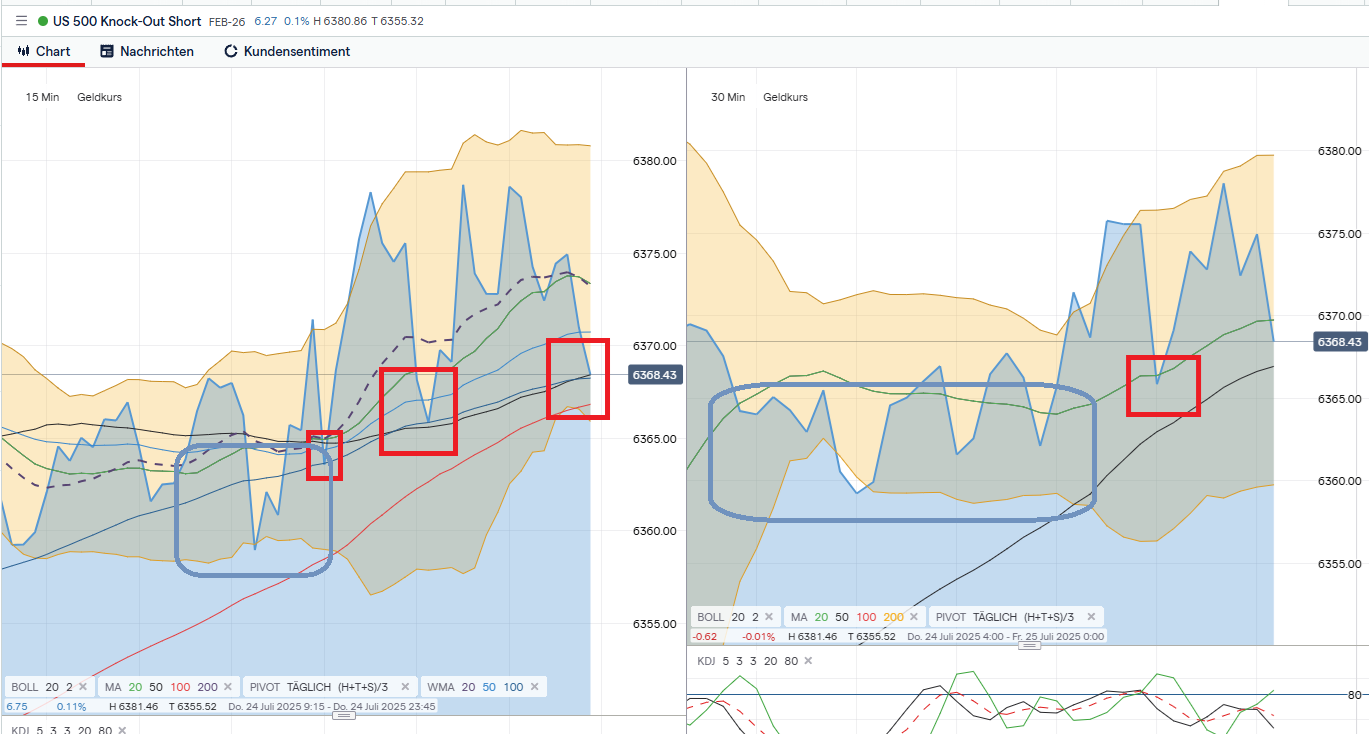Screen dimensions: 1369x734
Task: Click the 6355.00 label on 30 Min axis
Action: pos(1340,564)
